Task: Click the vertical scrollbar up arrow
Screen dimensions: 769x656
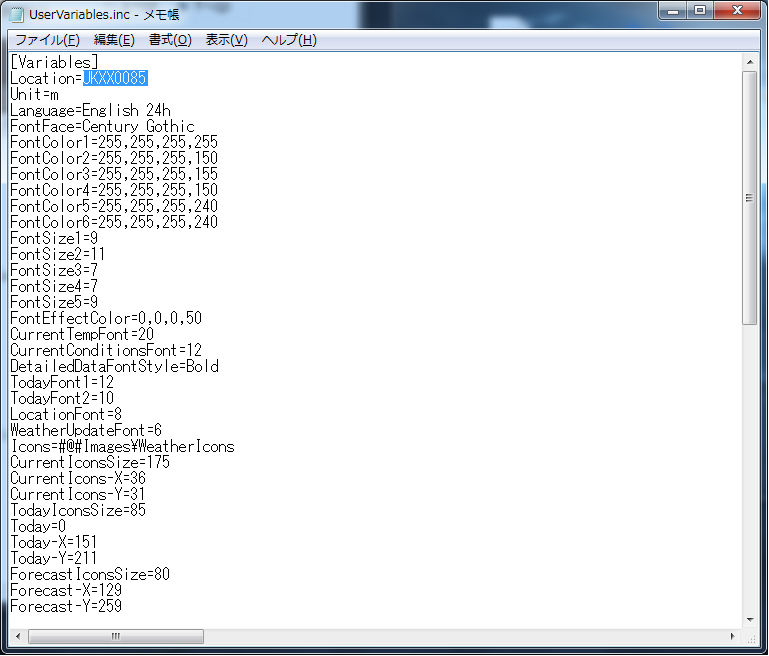Action: point(750,62)
